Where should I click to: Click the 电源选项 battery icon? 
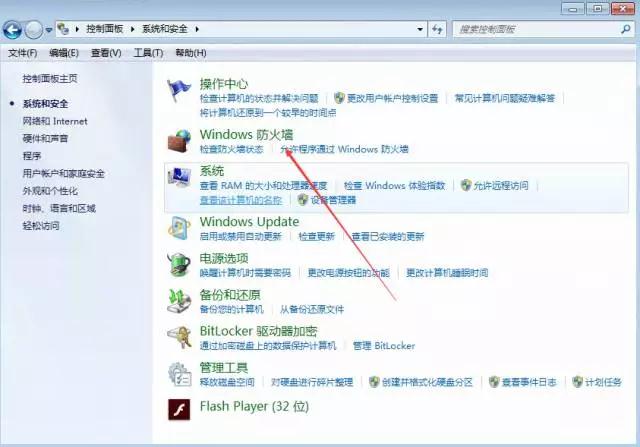click(x=179, y=265)
